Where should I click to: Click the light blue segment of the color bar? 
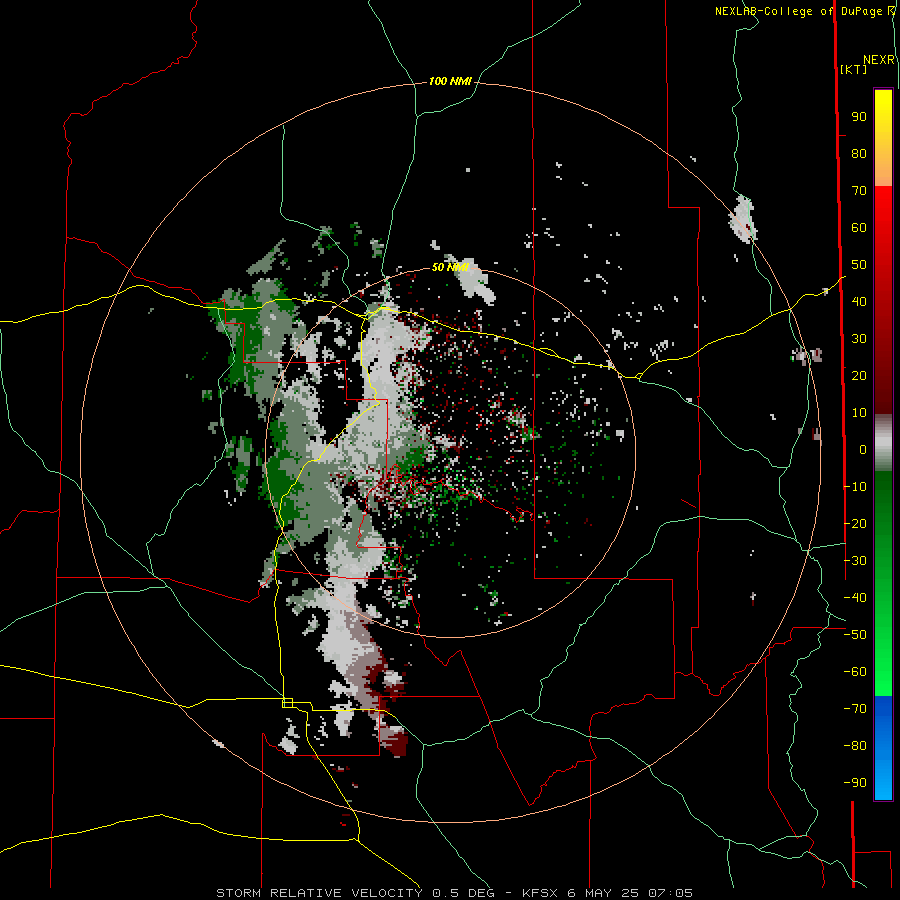(x=883, y=775)
